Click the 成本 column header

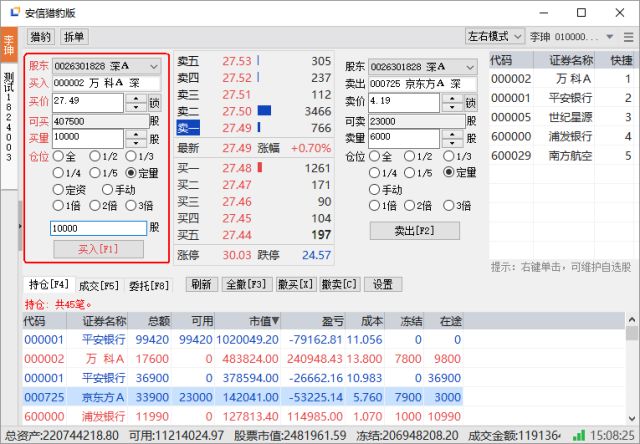(x=365, y=321)
